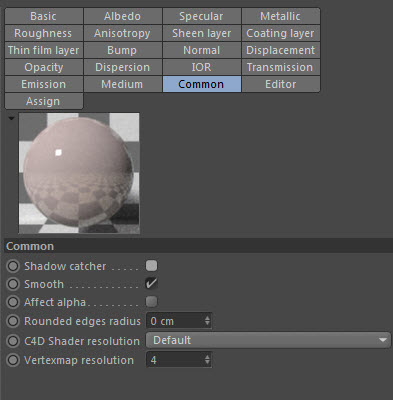Click the animation dot beside Smooth

tap(13, 284)
